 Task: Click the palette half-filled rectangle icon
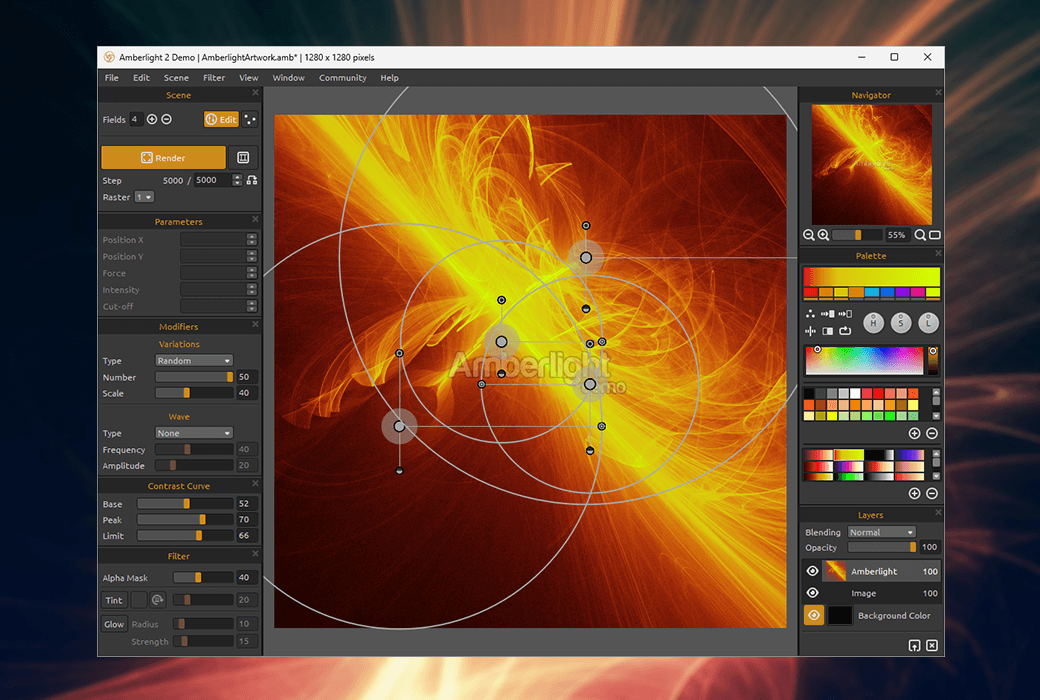pyautogui.click(x=827, y=330)
